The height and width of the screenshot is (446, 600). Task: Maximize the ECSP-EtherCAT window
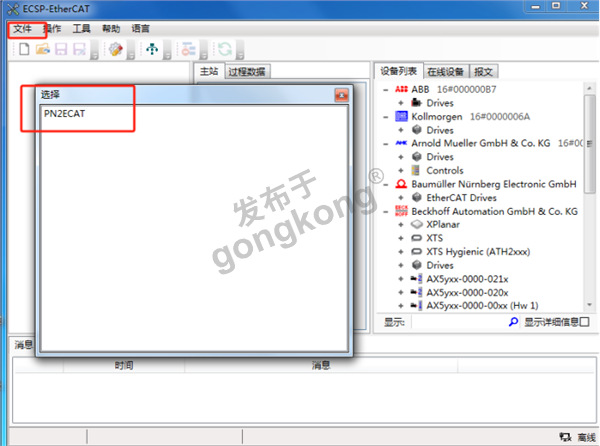click(556, 6)
